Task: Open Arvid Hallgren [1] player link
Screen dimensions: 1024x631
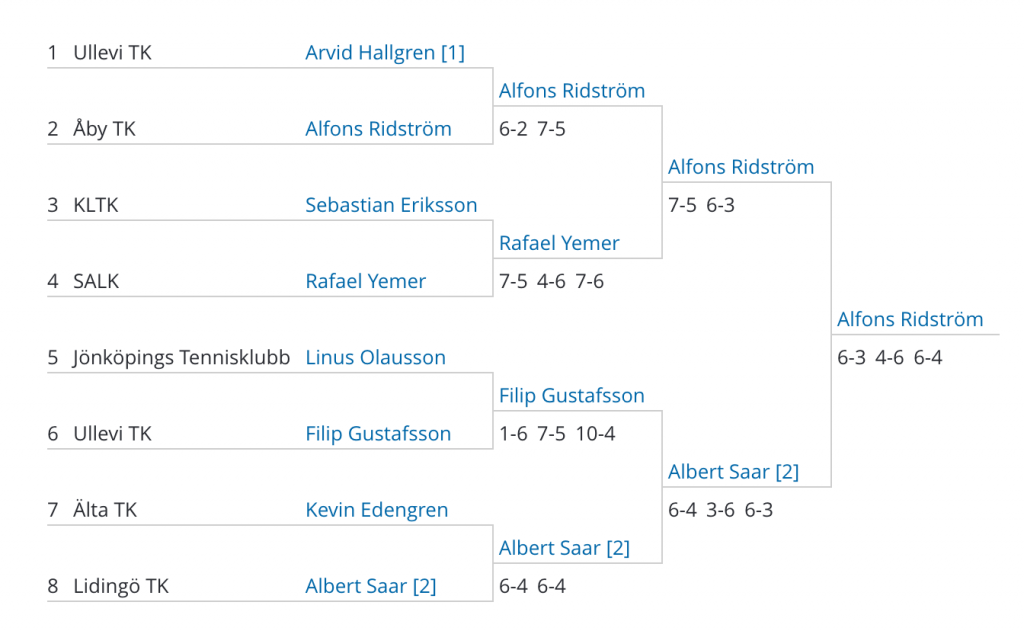Action: [385, 53]
